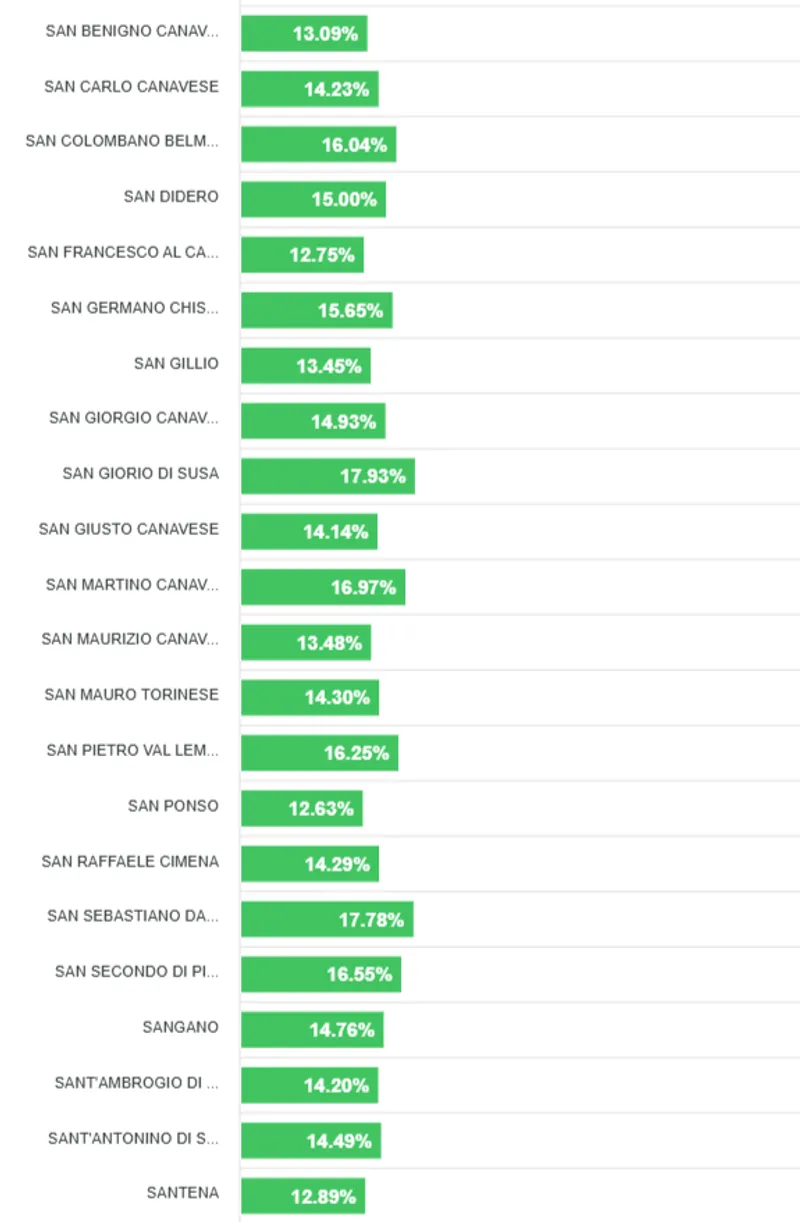This screenshot has height=1222, width=800.
Task: Click the San Raffaele Cimena label
Action: tap(130, 862)
